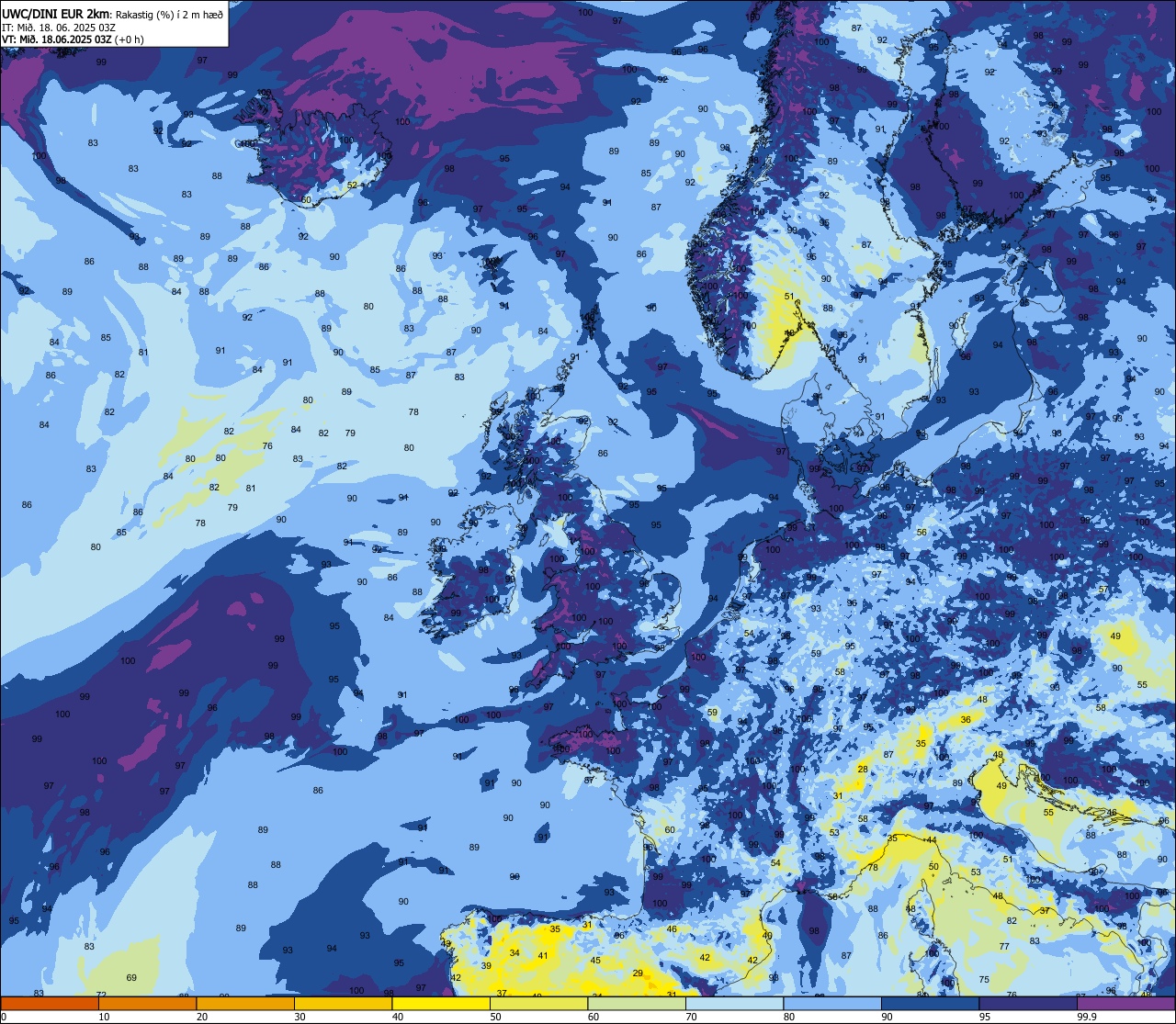Select the light blue 70–80 legend swatch

734,1004
